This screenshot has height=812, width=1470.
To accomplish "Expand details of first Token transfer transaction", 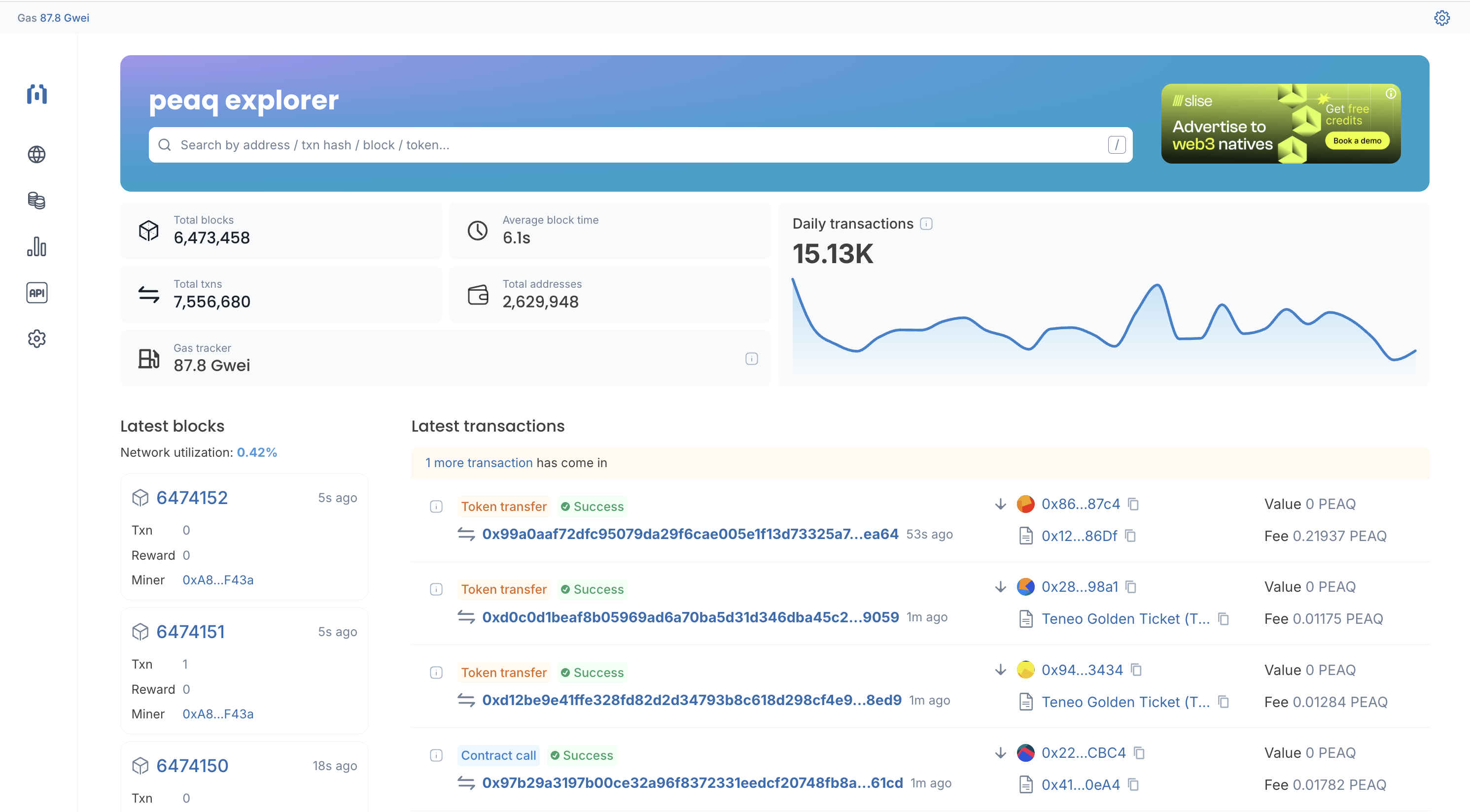I will click(x=436, y=507).
